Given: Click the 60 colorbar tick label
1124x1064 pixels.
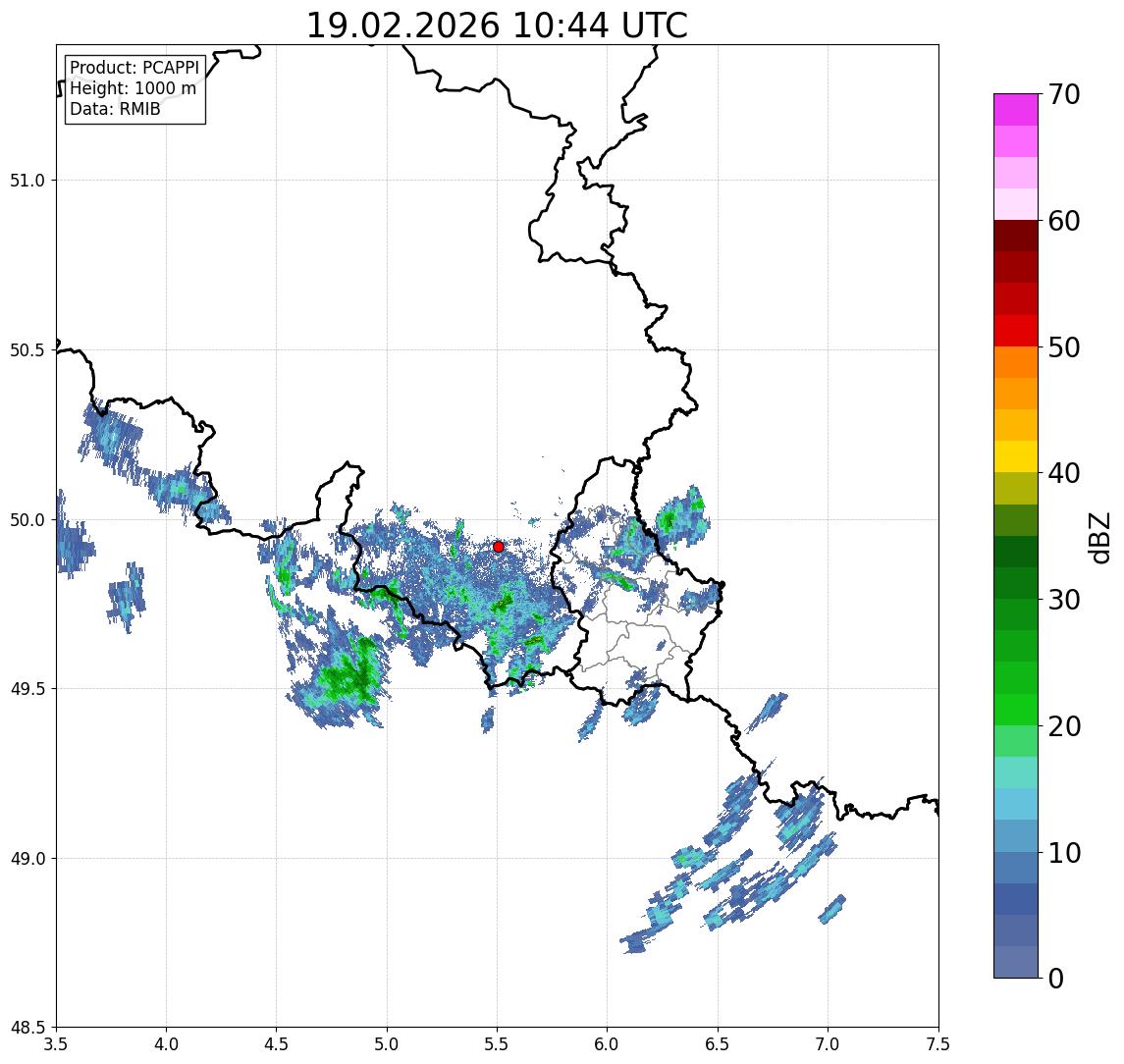Looking at the screenshot, I should click(x=1063, y=221).
